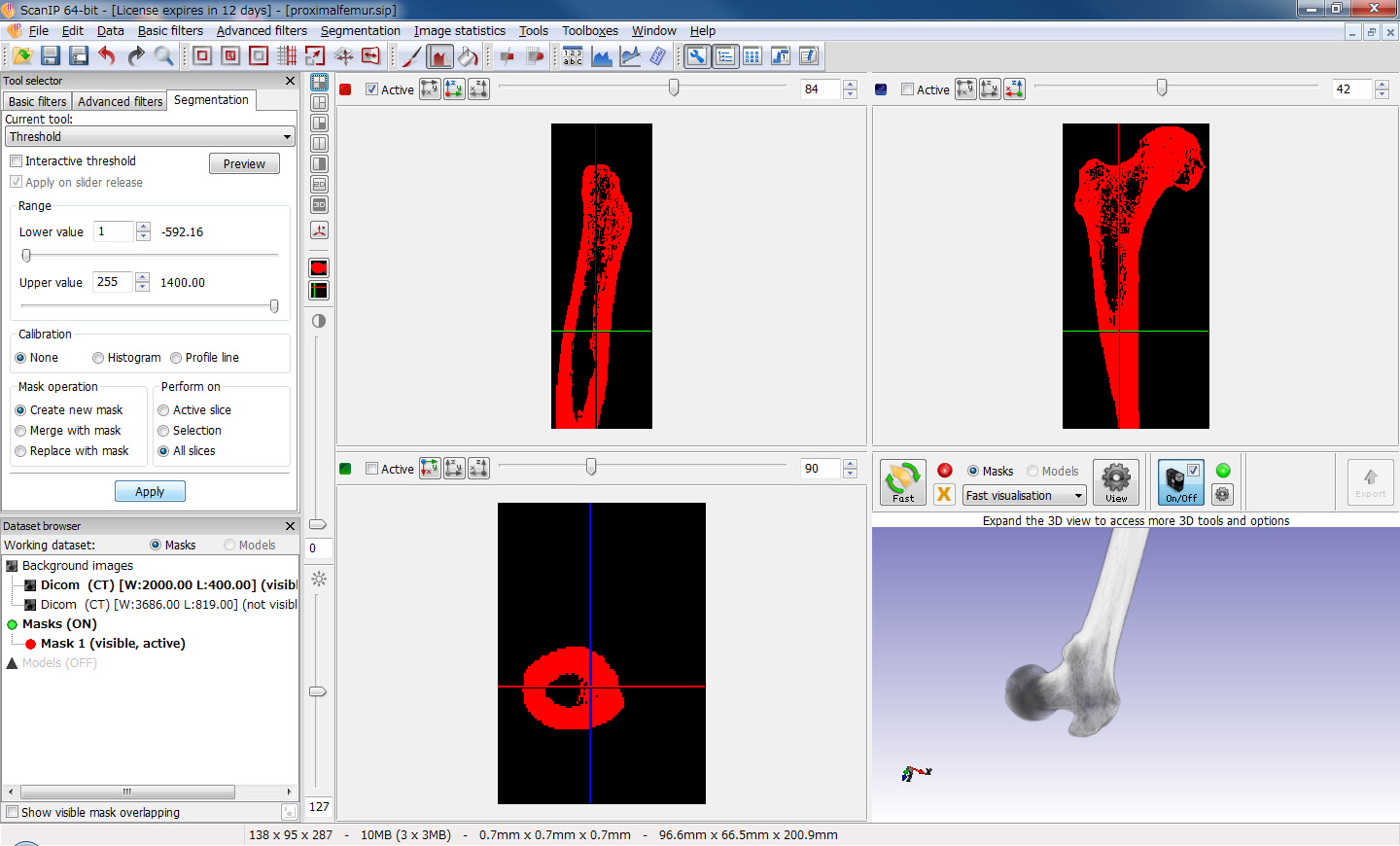Click the red axes orientation icon in sidebar
The image size is (1400, 846).
pyautogui.click(x=319, y=230)
